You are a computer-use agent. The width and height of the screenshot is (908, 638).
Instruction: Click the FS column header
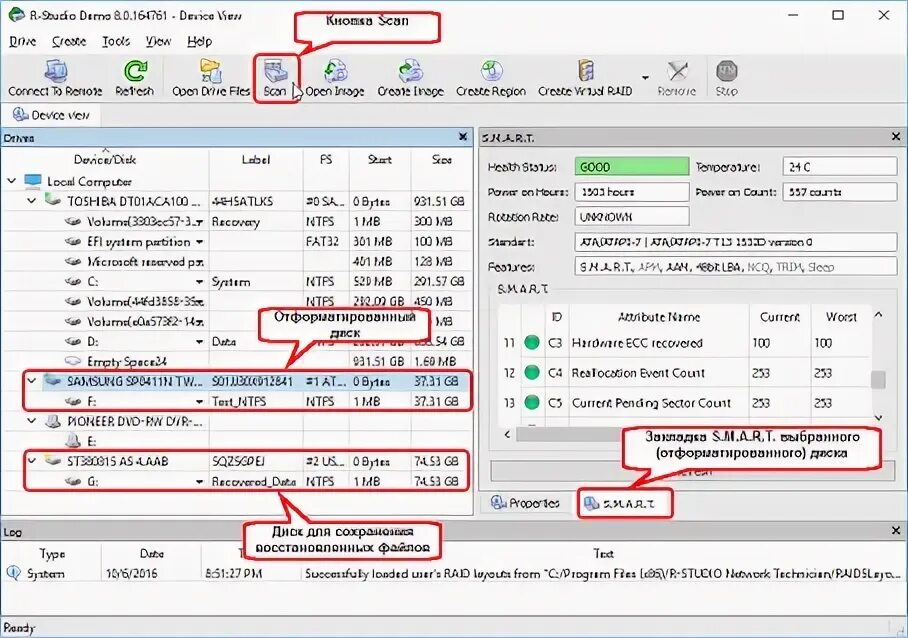326,160
